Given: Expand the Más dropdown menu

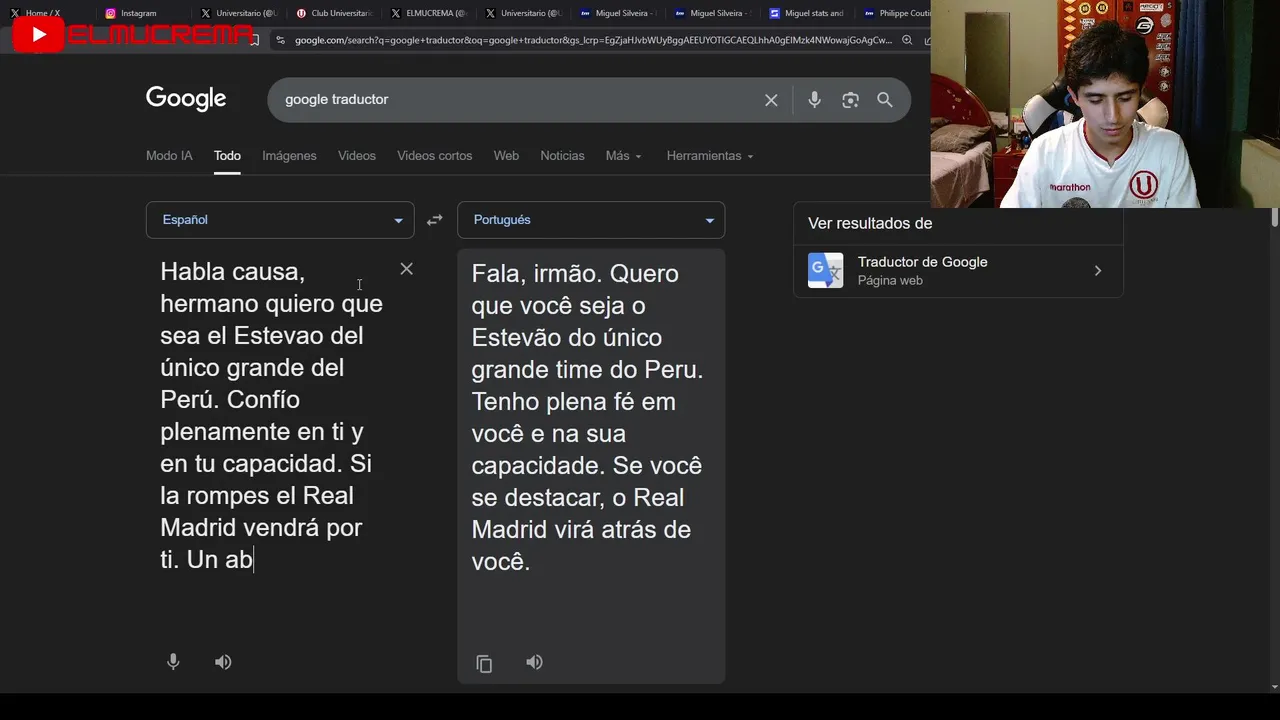Looking at the screenshot, I should 623,156.
